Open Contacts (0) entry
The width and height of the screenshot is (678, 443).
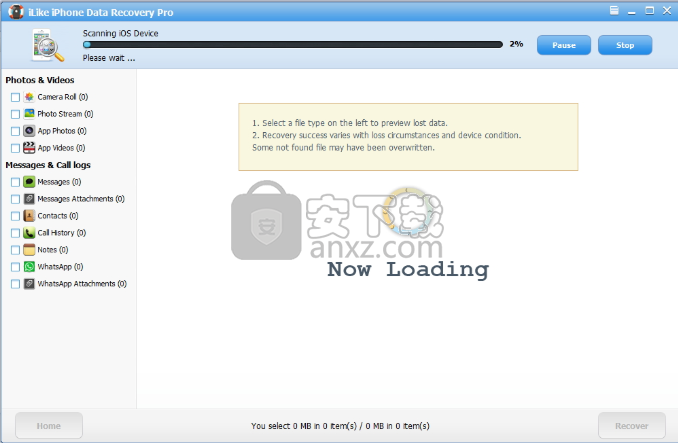[58, 216]
